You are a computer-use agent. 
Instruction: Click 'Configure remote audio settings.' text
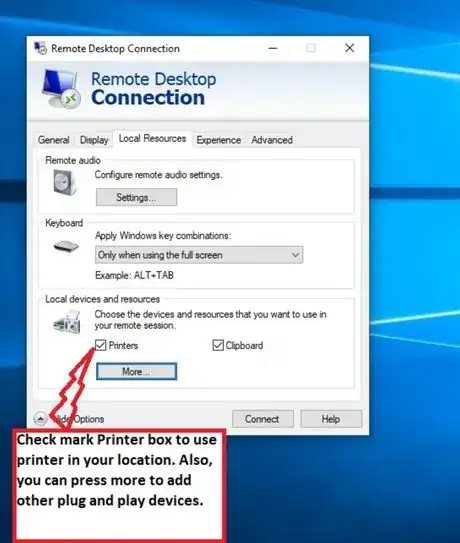[159, 175]
